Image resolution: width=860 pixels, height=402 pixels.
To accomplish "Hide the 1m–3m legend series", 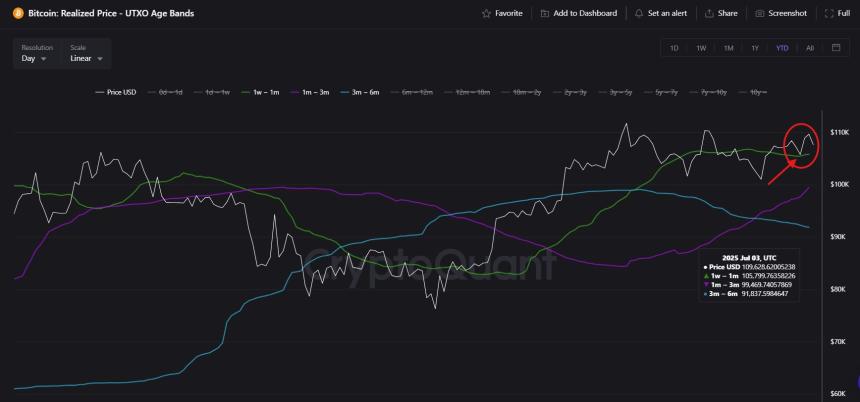I will (x=308, y=92).
